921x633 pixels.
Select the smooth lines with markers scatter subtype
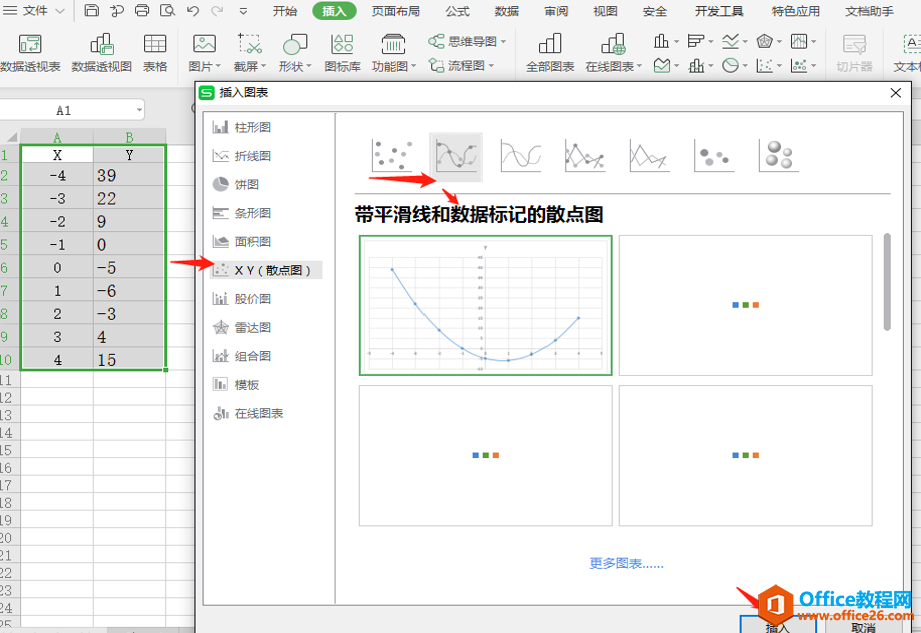456,156
